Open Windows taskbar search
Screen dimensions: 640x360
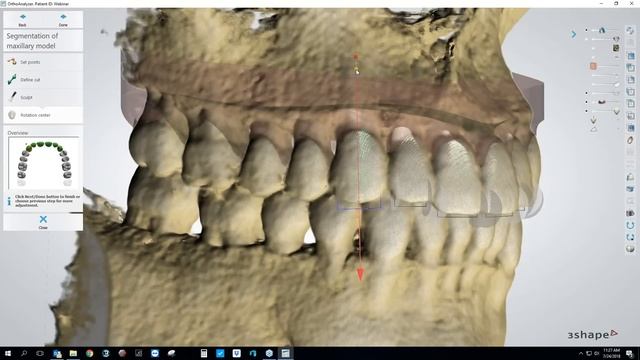(24, 353)
